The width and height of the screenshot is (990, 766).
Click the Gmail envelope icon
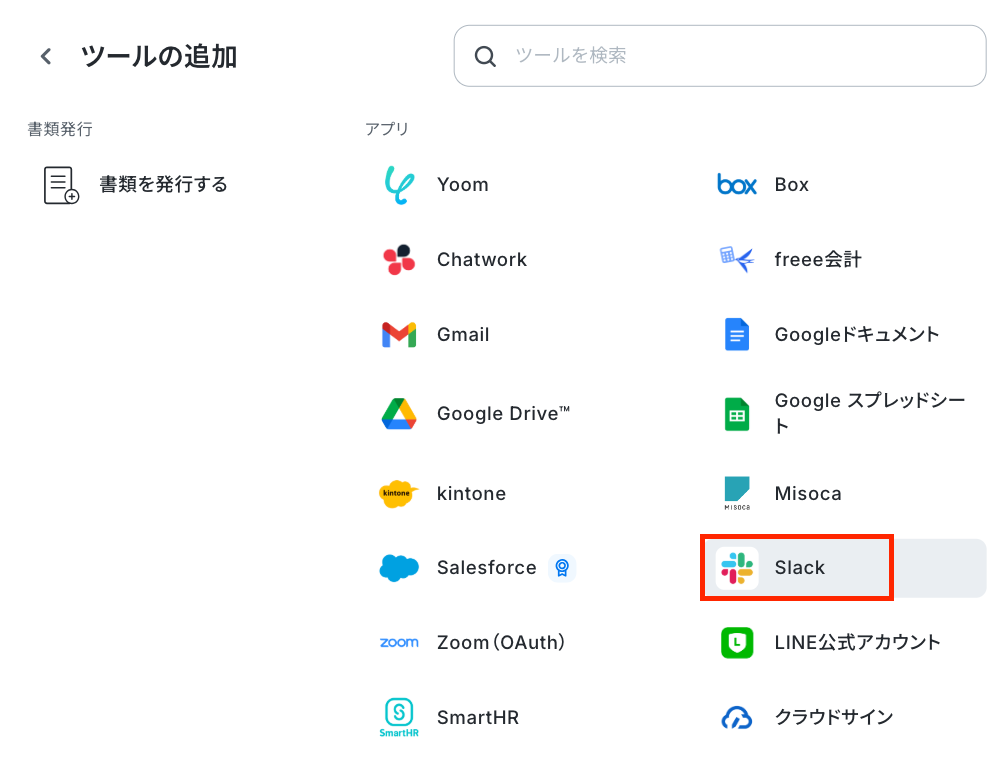[x=399, y=335]
